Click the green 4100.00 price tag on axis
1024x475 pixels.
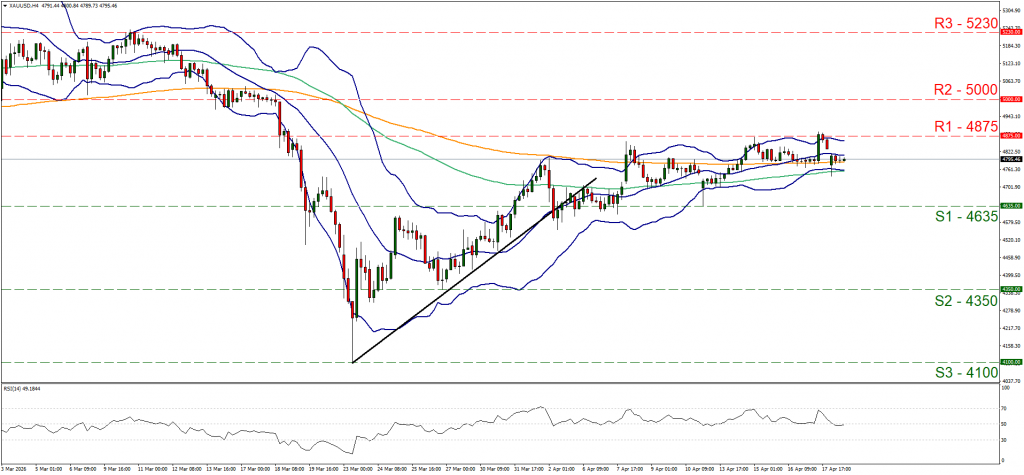[1010, 362]
